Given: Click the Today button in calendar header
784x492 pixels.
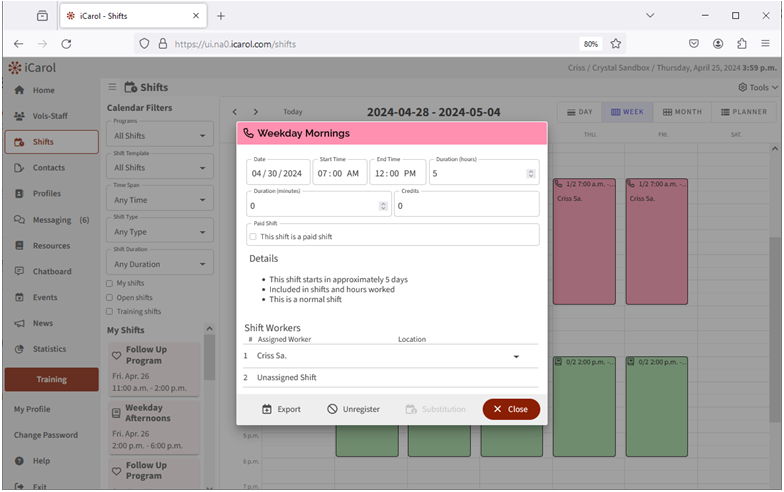Looking at the screenshot, I should (292, 112).
